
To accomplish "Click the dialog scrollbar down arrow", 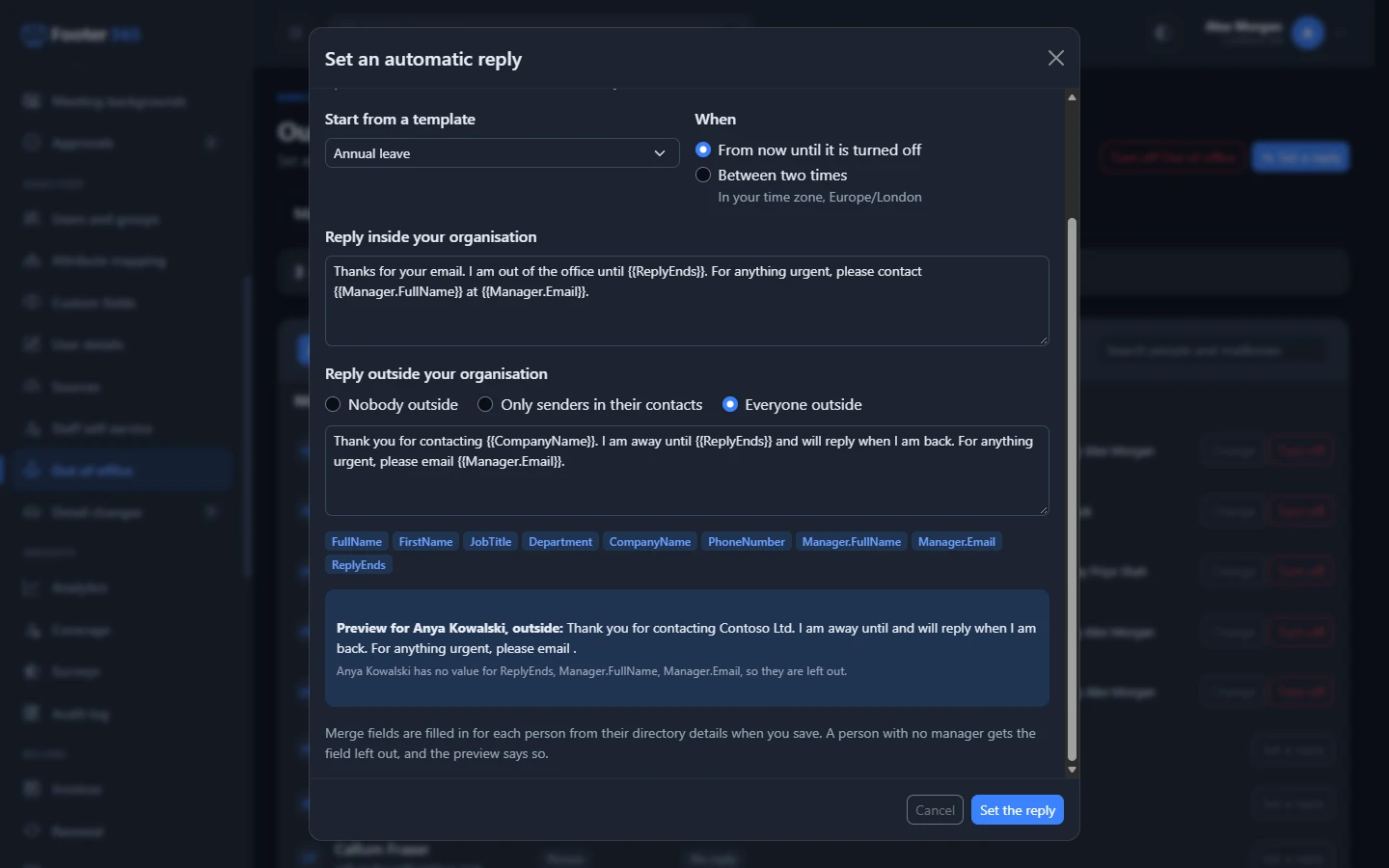I will pyautogui.click(x=1072, y=770).
